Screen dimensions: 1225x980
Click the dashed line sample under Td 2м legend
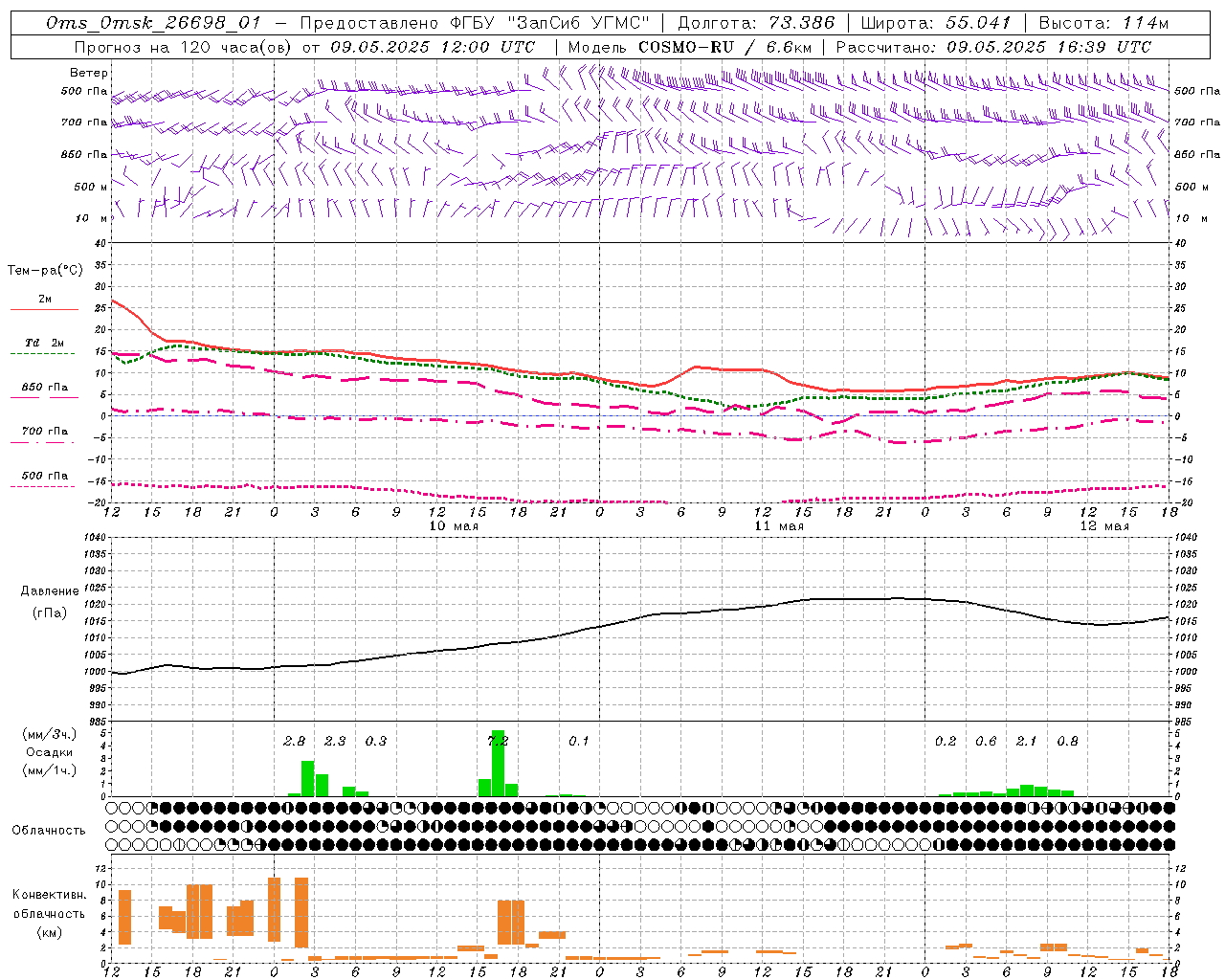(42, 353)
